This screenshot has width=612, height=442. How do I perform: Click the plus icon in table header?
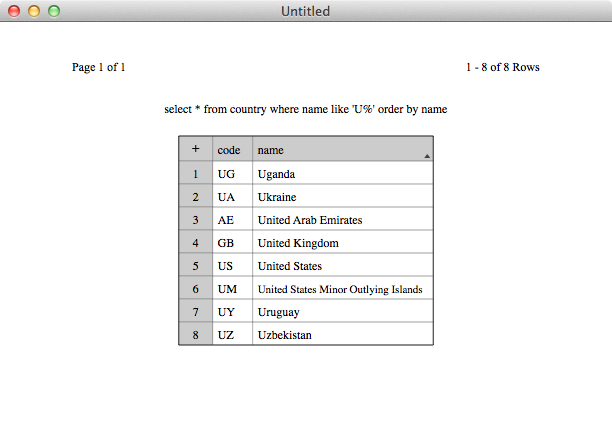click(x=196, y=149)
